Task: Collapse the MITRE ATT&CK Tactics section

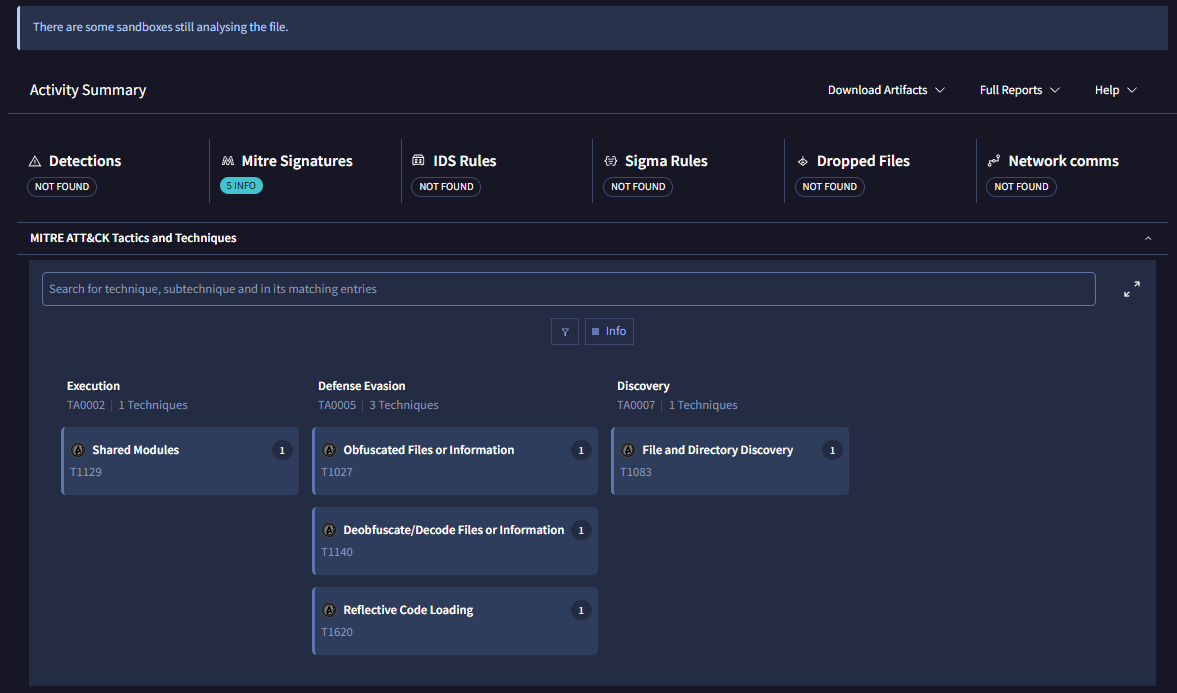Action: tap(1147, 239)
